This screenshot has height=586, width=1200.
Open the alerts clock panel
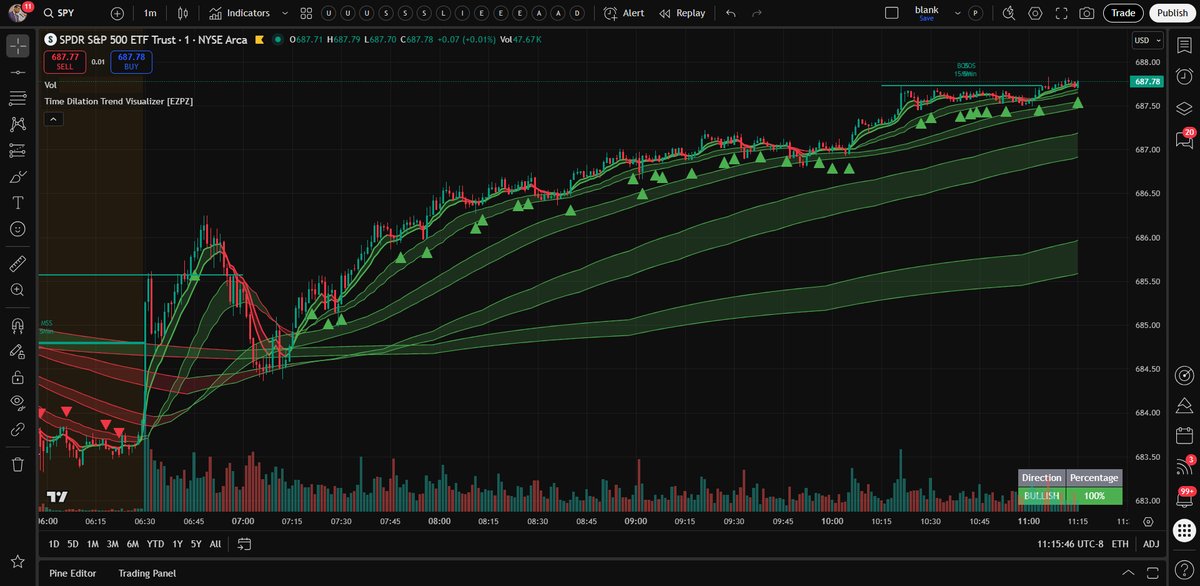point(1185,77)
